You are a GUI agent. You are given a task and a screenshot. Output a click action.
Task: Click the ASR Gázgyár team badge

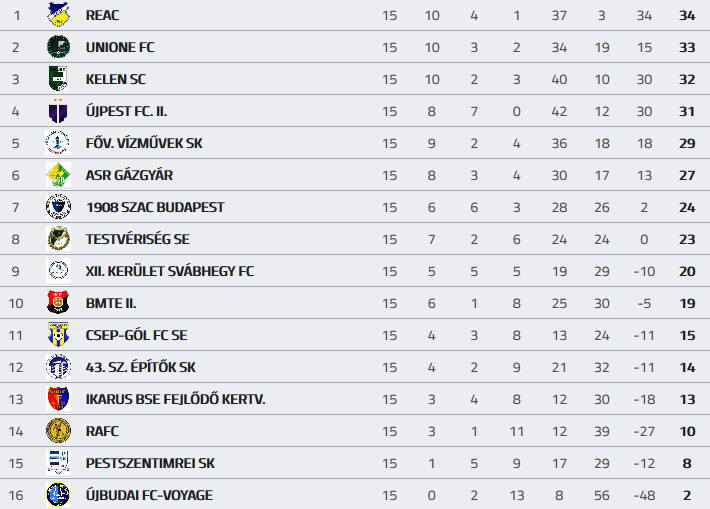[x=58, y=175]
